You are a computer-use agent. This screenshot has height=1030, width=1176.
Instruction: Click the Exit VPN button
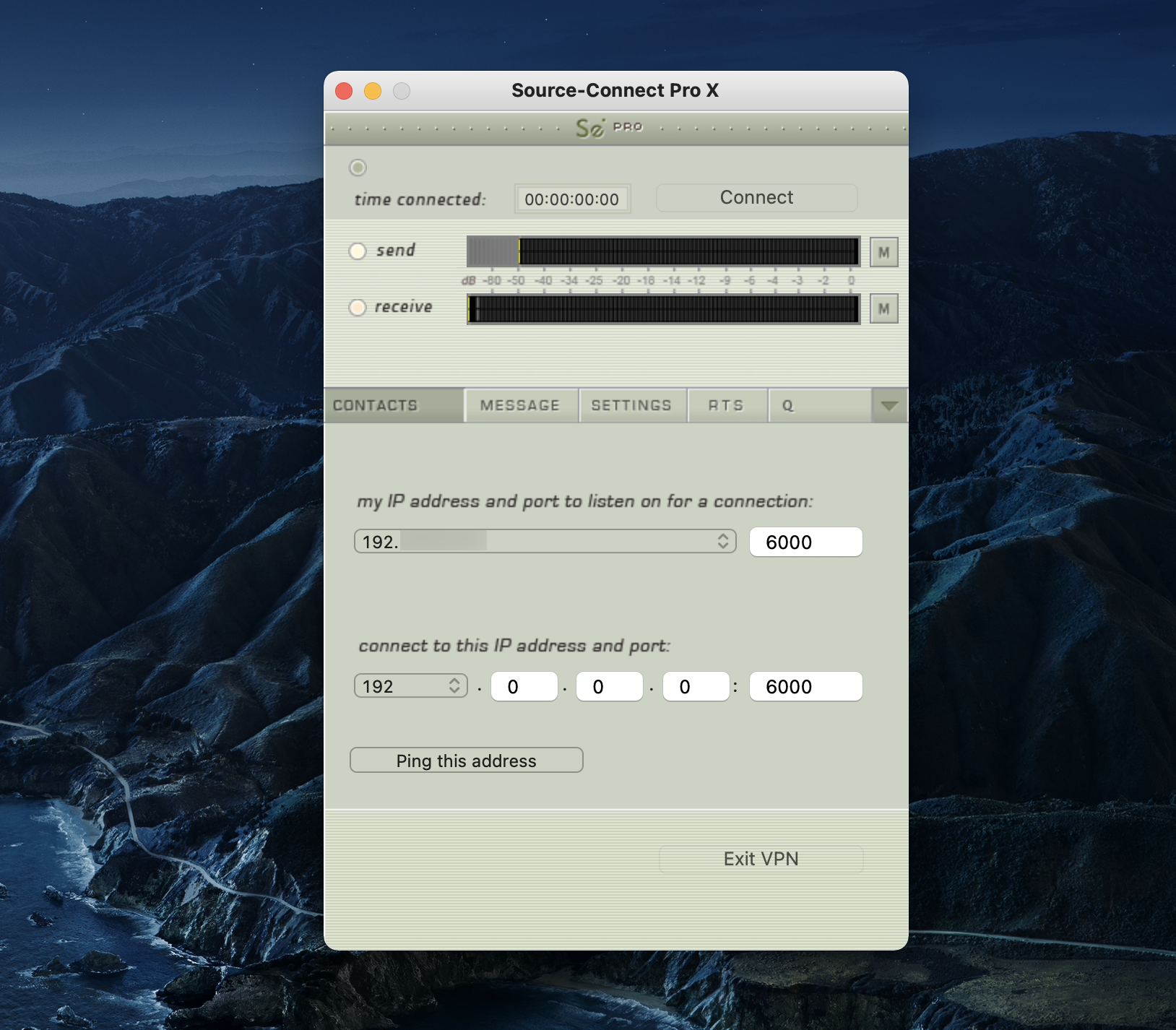pyautogui.click(x=761, y=859)
